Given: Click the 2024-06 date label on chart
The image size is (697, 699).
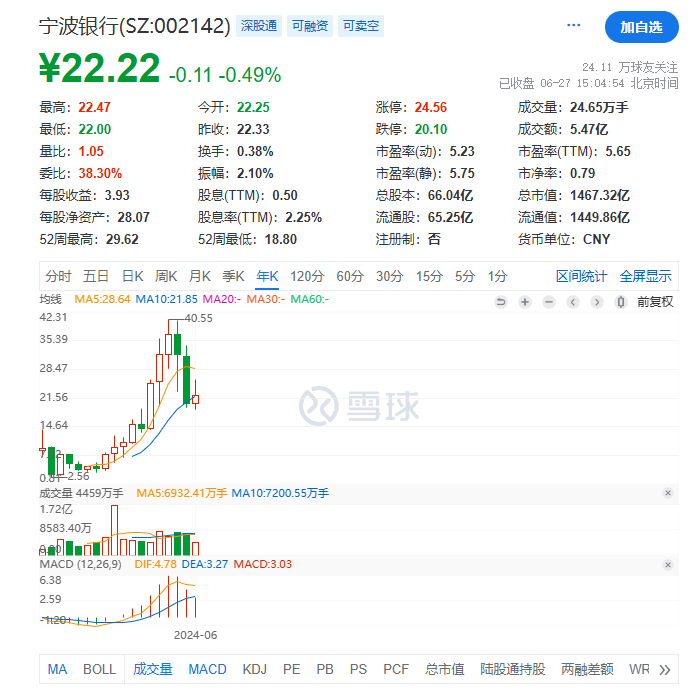Looking at the screenshot, I should 195,635.
